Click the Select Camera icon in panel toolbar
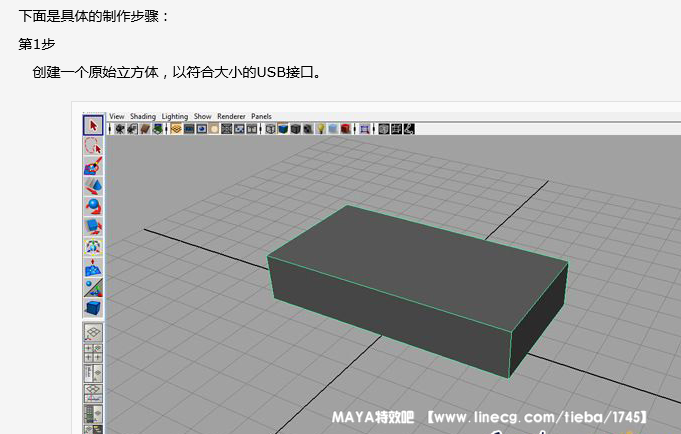The height and width of the screenshot is (434, 681). 121,129
